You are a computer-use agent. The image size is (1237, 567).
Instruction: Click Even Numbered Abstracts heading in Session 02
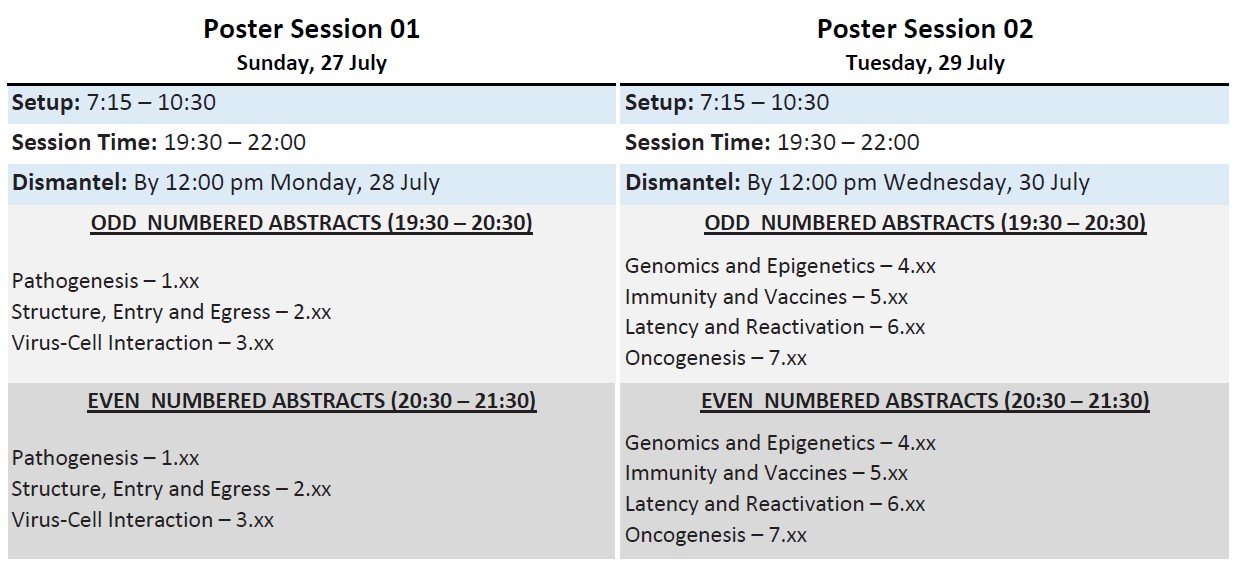tap(925, 401)
